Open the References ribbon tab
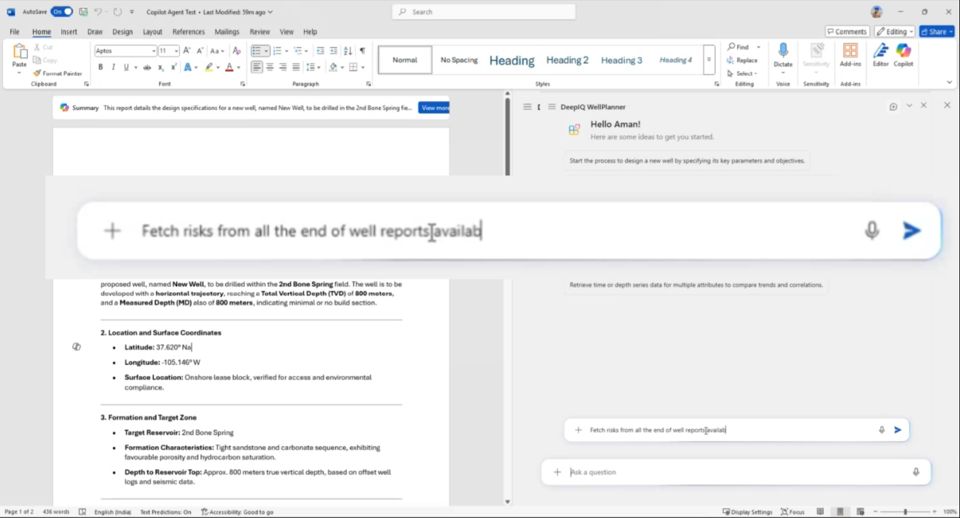This screenshot has width=960, height=518. (x=188, y=32)
